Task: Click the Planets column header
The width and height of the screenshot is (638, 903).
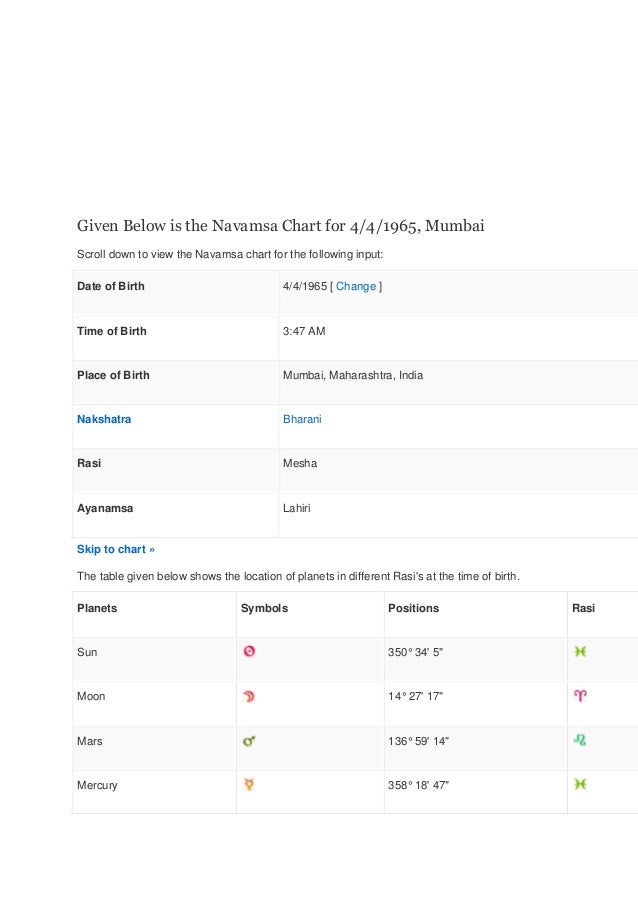Action: pos(97,608)
